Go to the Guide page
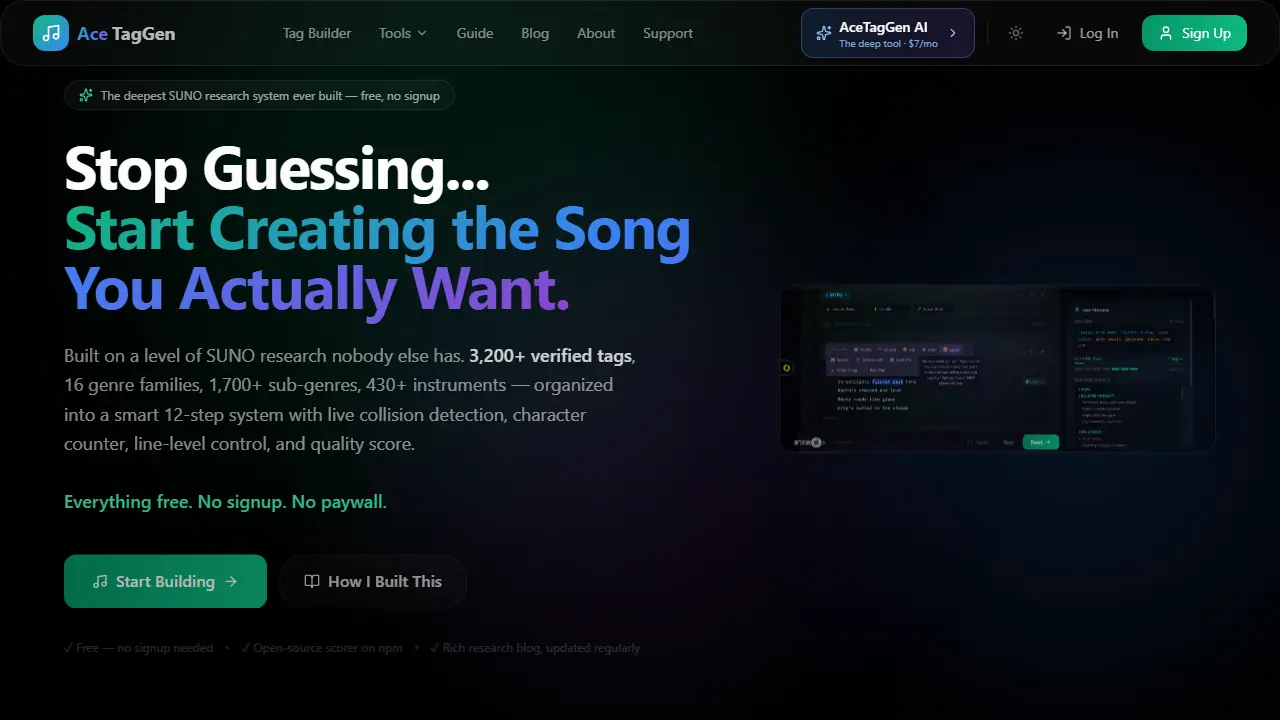This screenshot has width=1280, height=720. 475,33
